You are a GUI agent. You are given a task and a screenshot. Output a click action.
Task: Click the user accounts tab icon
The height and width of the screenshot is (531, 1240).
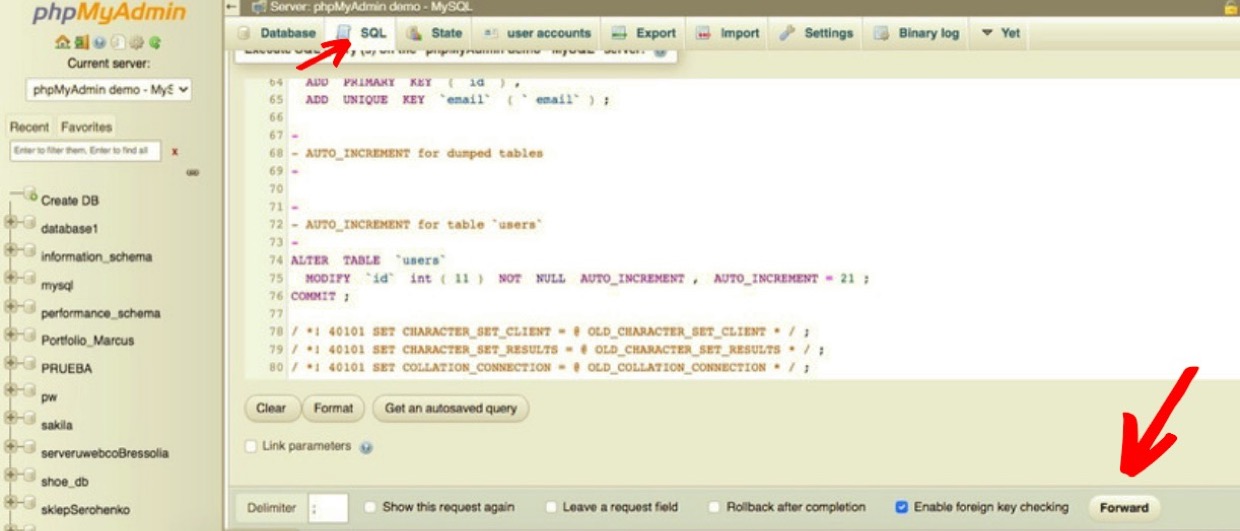[x=490, y=33]
